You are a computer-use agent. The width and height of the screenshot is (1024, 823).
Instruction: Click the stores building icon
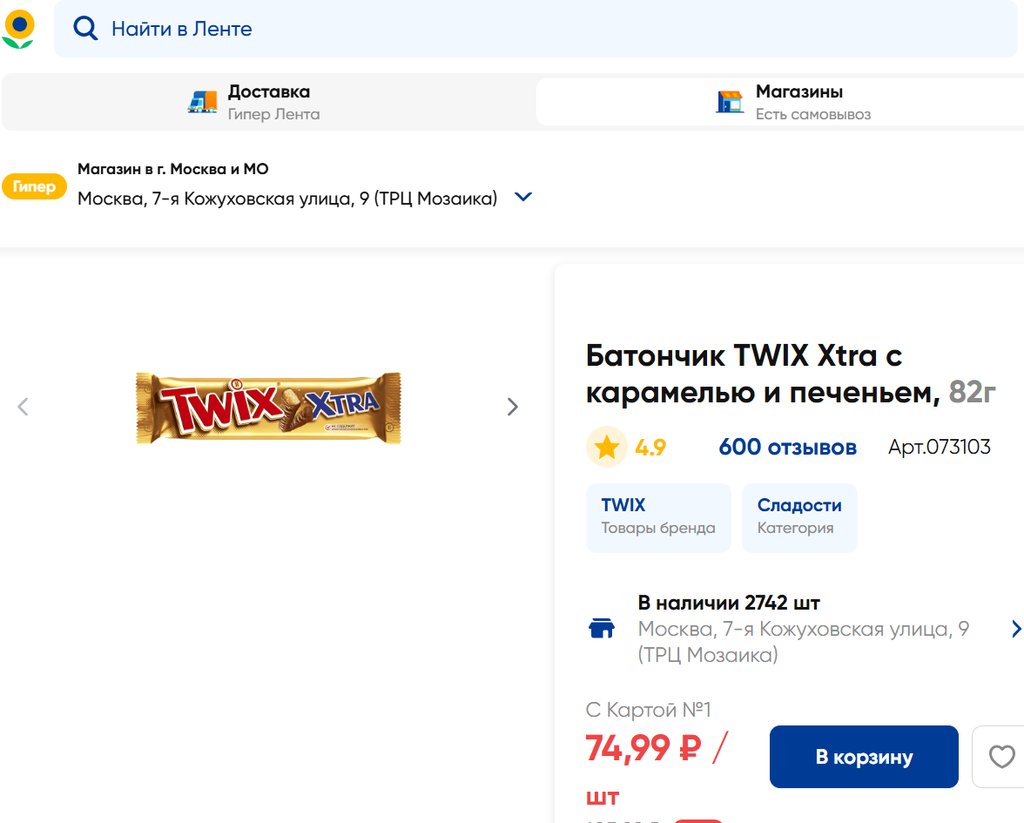(x=730, y=101)
